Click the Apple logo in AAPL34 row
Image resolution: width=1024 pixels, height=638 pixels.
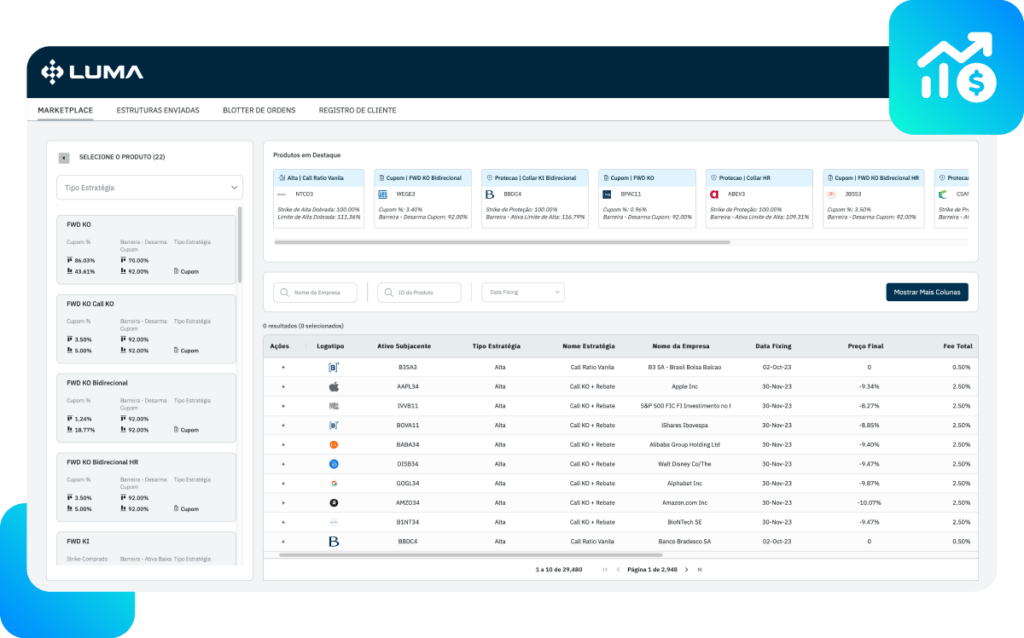pos(334,386)
